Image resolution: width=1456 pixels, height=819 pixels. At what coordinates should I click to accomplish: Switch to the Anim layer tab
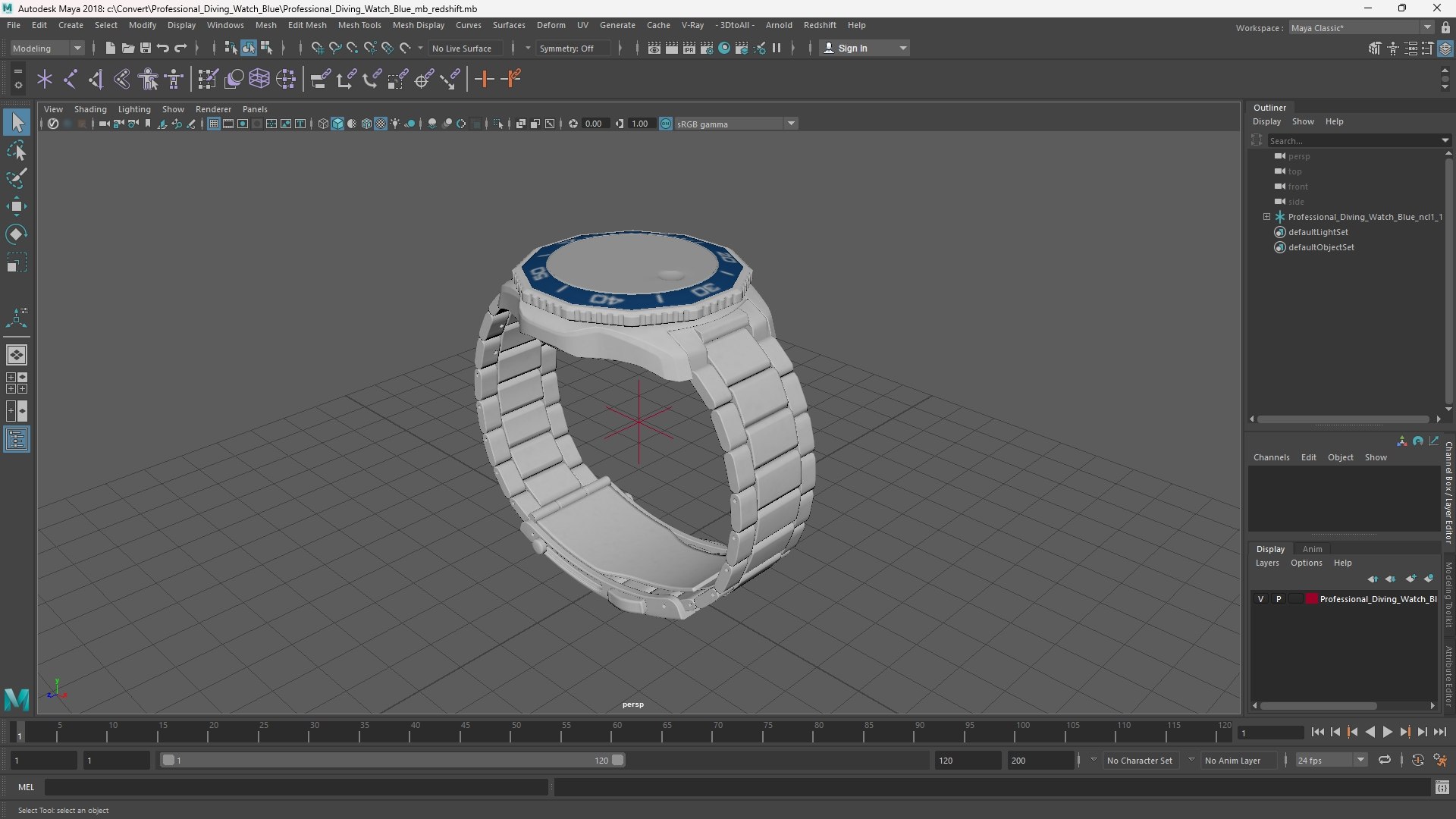pos(1312,549)
